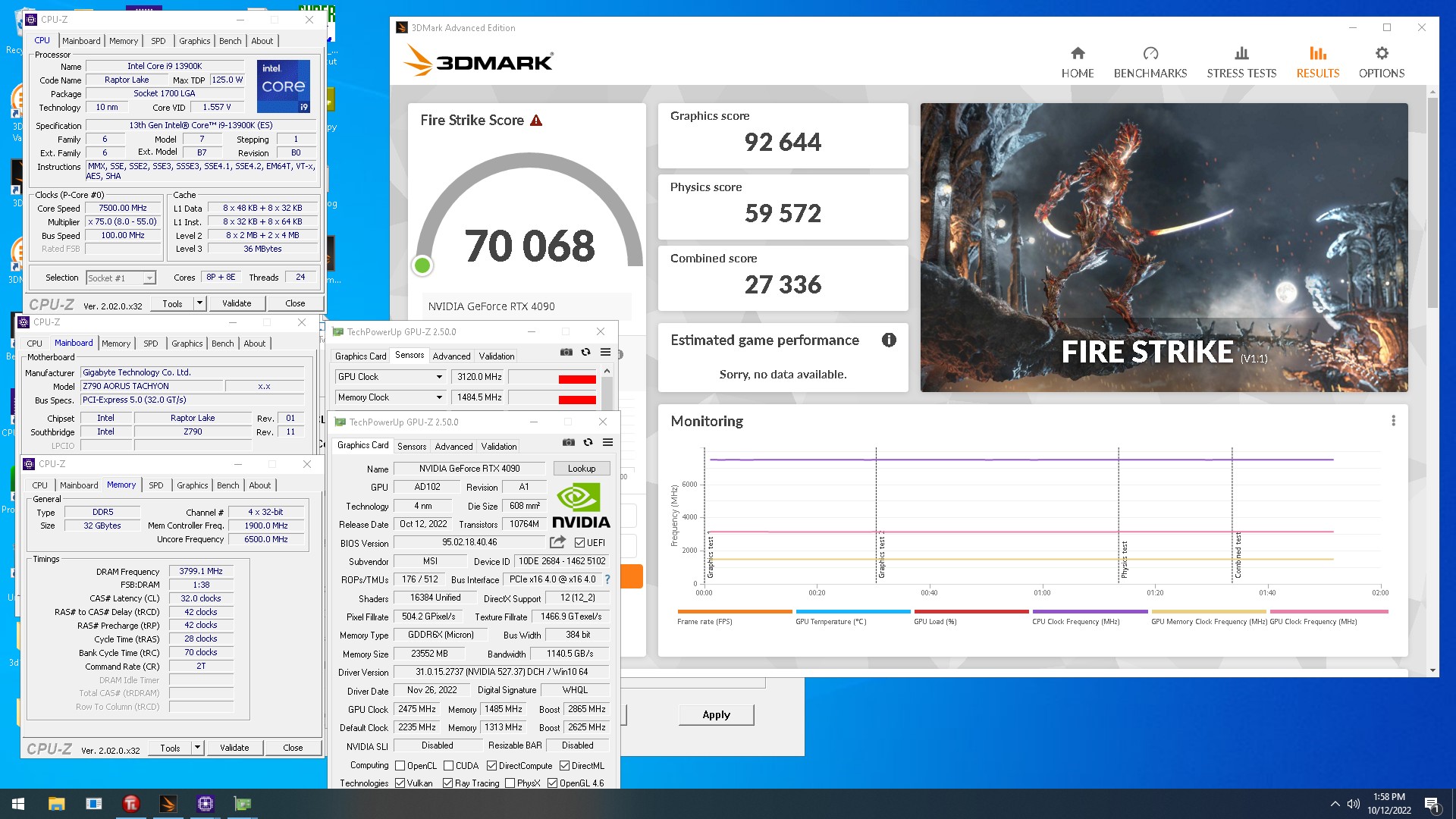Open the volume control in system tray
Screen dimensions: 1456x819
coord(1354,804)
